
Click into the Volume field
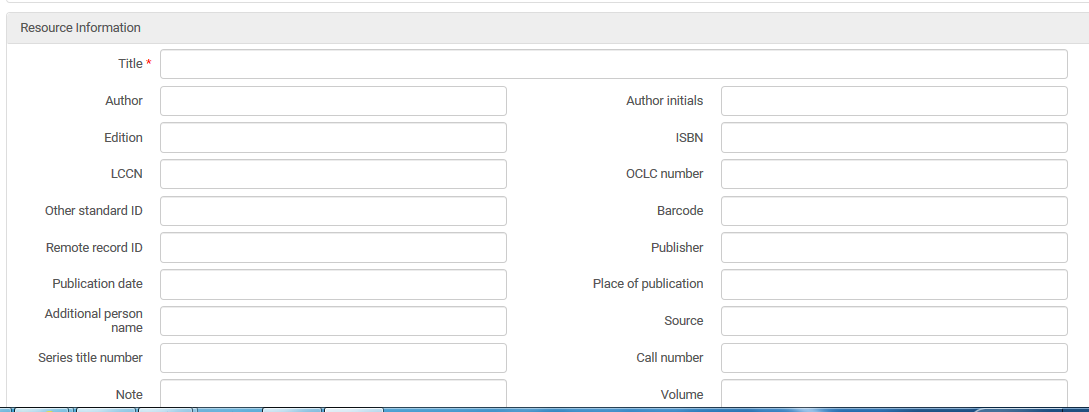point(894,394)
